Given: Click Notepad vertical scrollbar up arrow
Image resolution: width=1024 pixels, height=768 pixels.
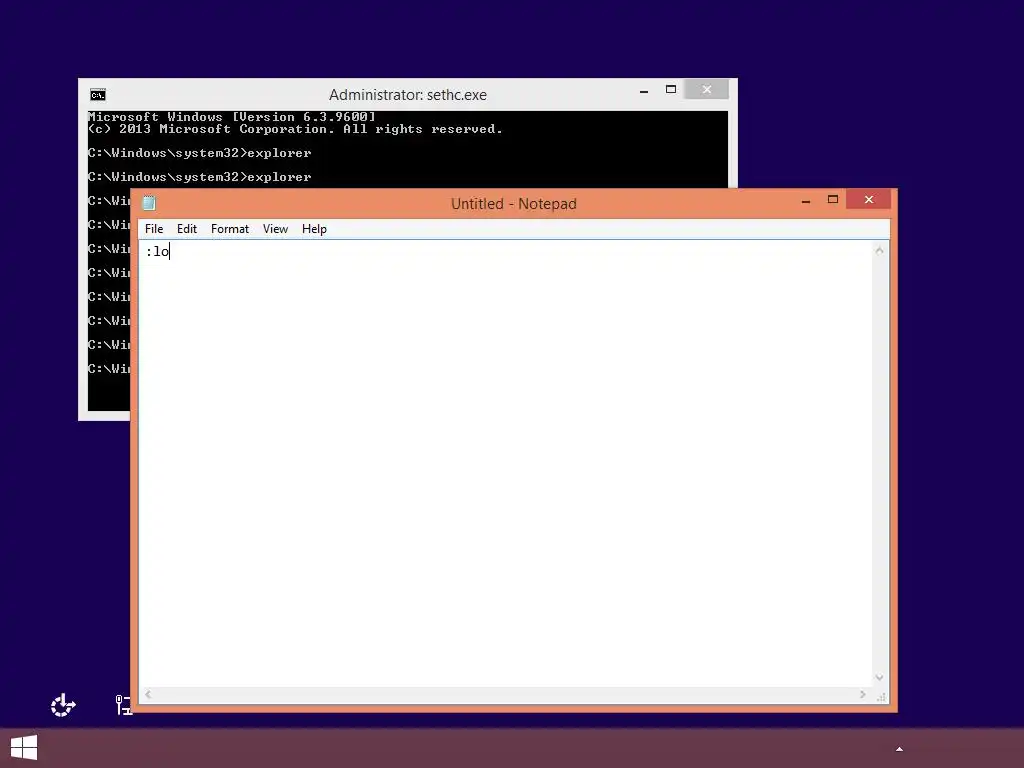Looking at the screenshot, I should coord(880,250).
